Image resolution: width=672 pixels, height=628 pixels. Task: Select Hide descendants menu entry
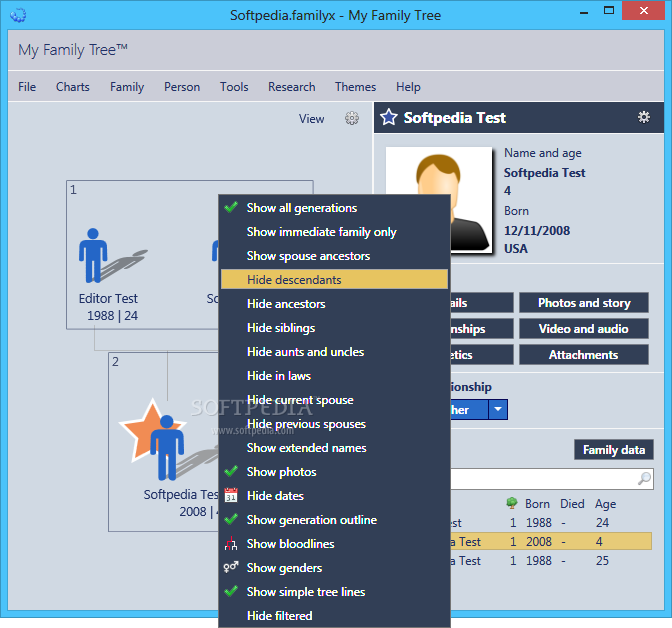point(334,279)
